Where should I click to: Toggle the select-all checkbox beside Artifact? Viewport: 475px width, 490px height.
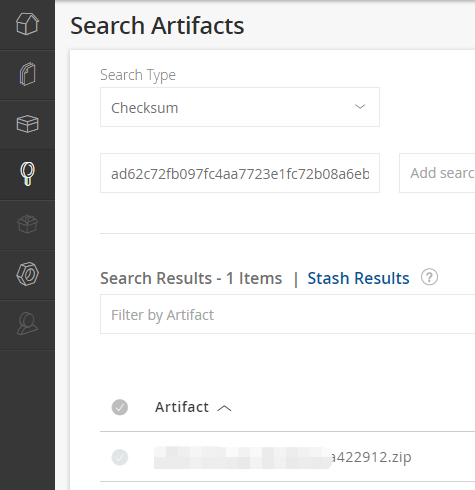tap(120, 407)
